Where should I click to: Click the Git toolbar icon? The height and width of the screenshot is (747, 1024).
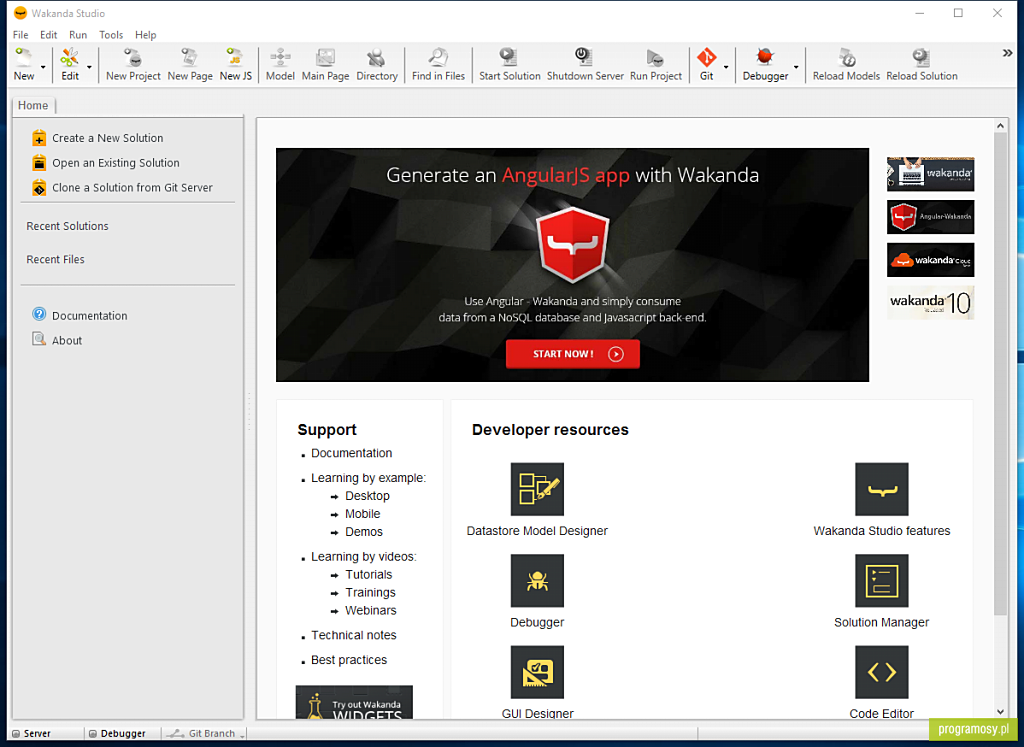coord(707,59)
